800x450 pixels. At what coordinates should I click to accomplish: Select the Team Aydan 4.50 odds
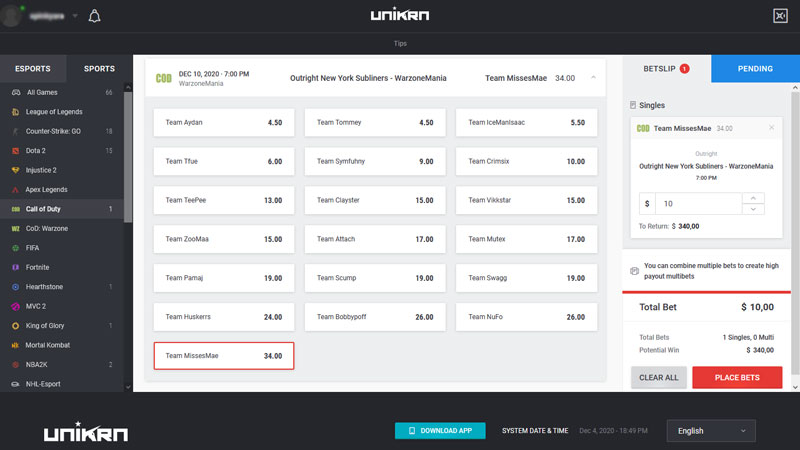[x=224, y=122]
